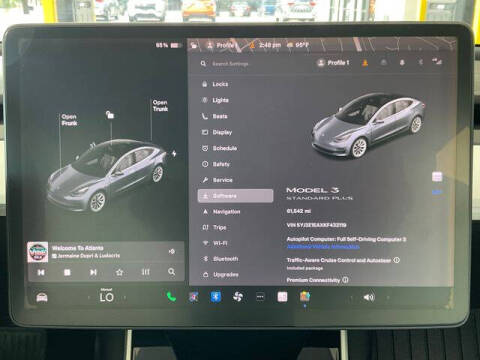Skip to the previous track
The image size is (480, 360).
coord(41,272)
